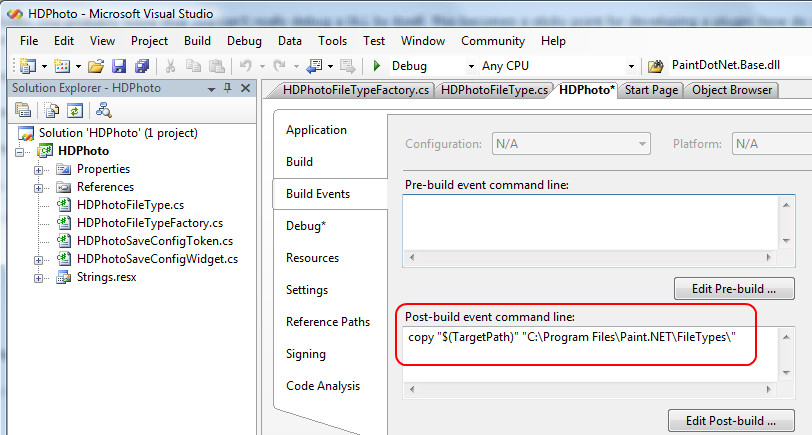Select the Build properties page
The image size is (812, 435).
299,162
